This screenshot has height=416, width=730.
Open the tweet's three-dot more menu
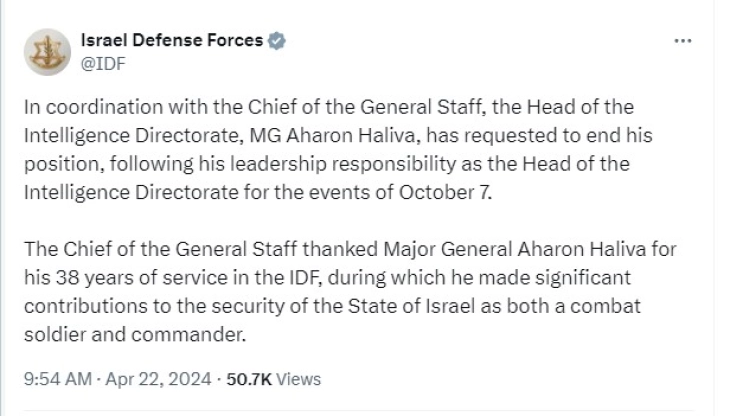(x=683, y=42)
